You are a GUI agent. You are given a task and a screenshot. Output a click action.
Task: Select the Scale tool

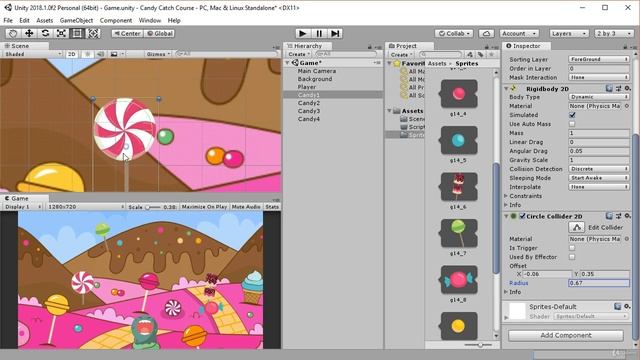(x=61, y=33)
